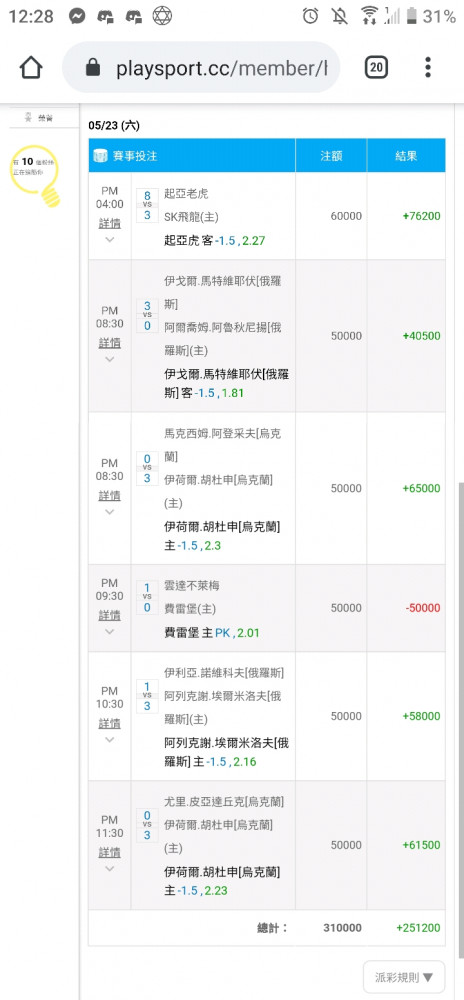Expand chevron under PM 10:30 詳情
Viewport: 464px width, 1000px height.
pyautogui.click(x=110, y=740)
